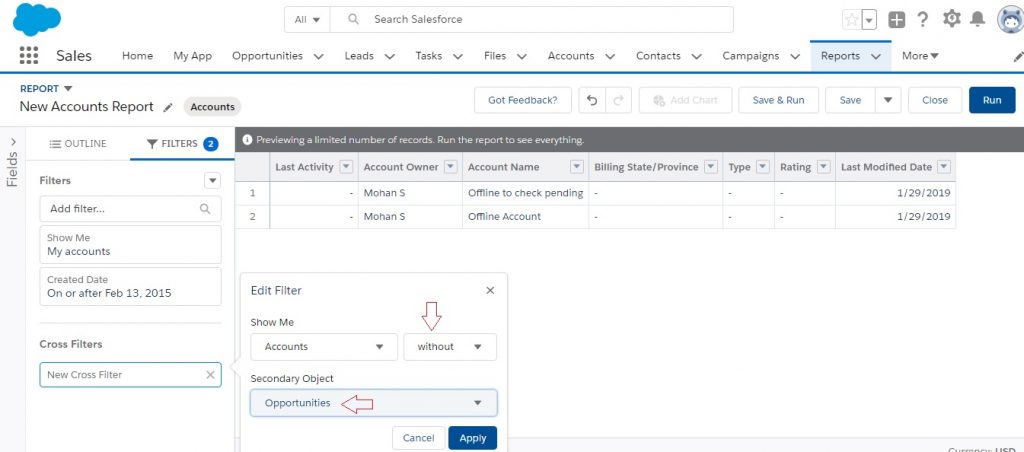
Task: Open the Account Name column menu
Action: [577, 167]
